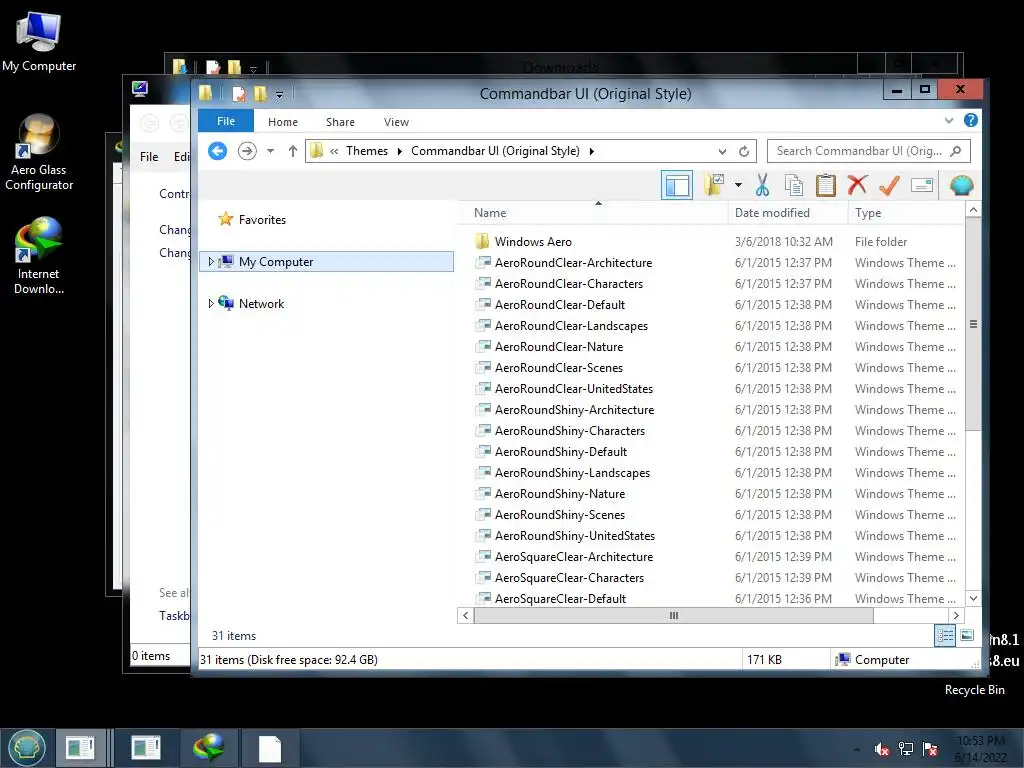Click the red X Delete icon
Image resolution: width=1024 pixels, height=768 pixels.
click(x=857, y=185)
